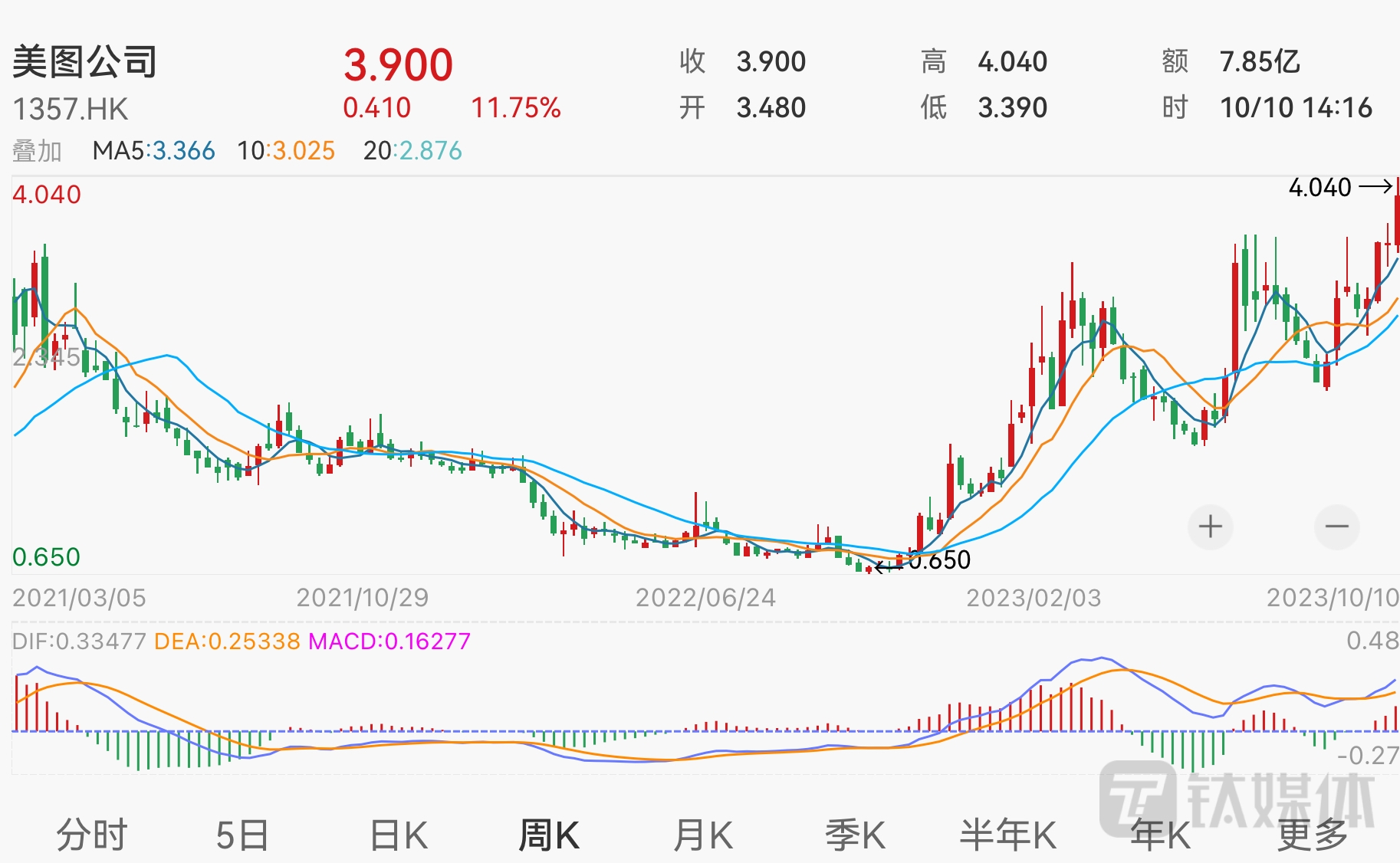The height and width of the screenshot is (863, 1400).
Task: Tap the percentage change 11.75%
Action: [516, 108]
